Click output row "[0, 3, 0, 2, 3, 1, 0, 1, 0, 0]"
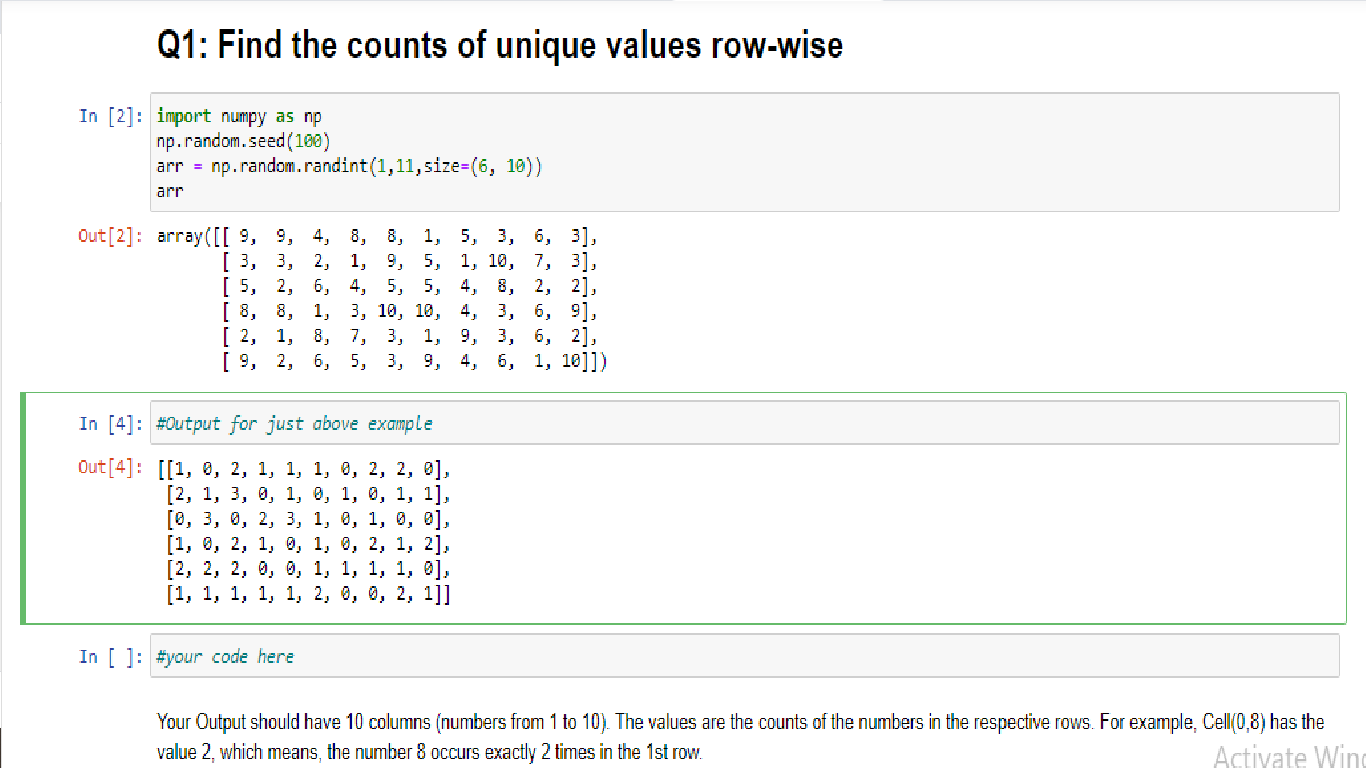 click(309, 519)
